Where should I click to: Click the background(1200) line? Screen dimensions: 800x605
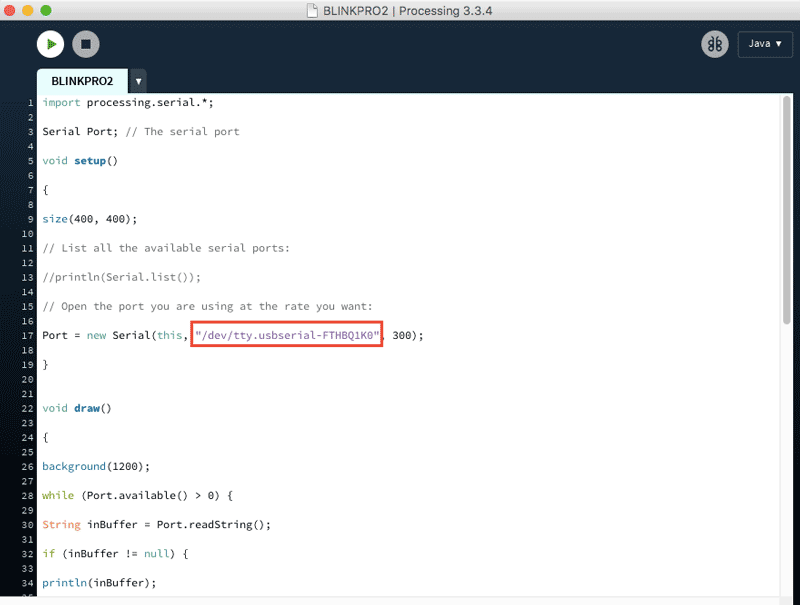coord(96,466)
